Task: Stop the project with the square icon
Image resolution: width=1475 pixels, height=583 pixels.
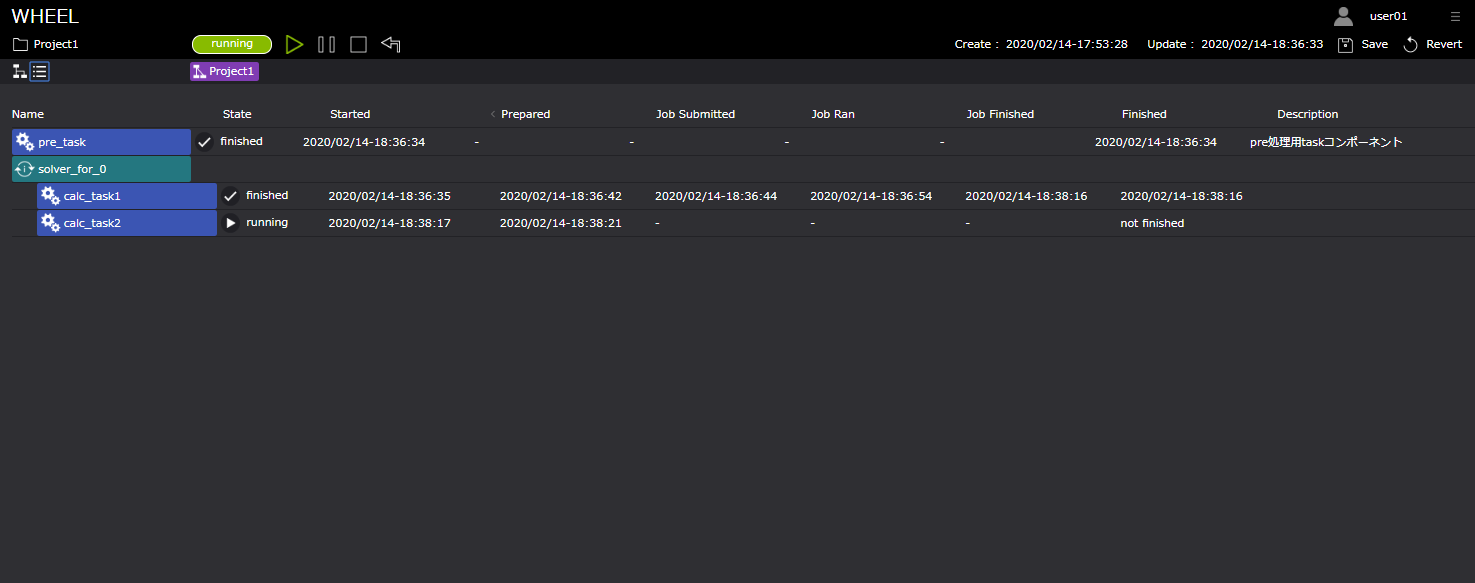Action: 359,44
